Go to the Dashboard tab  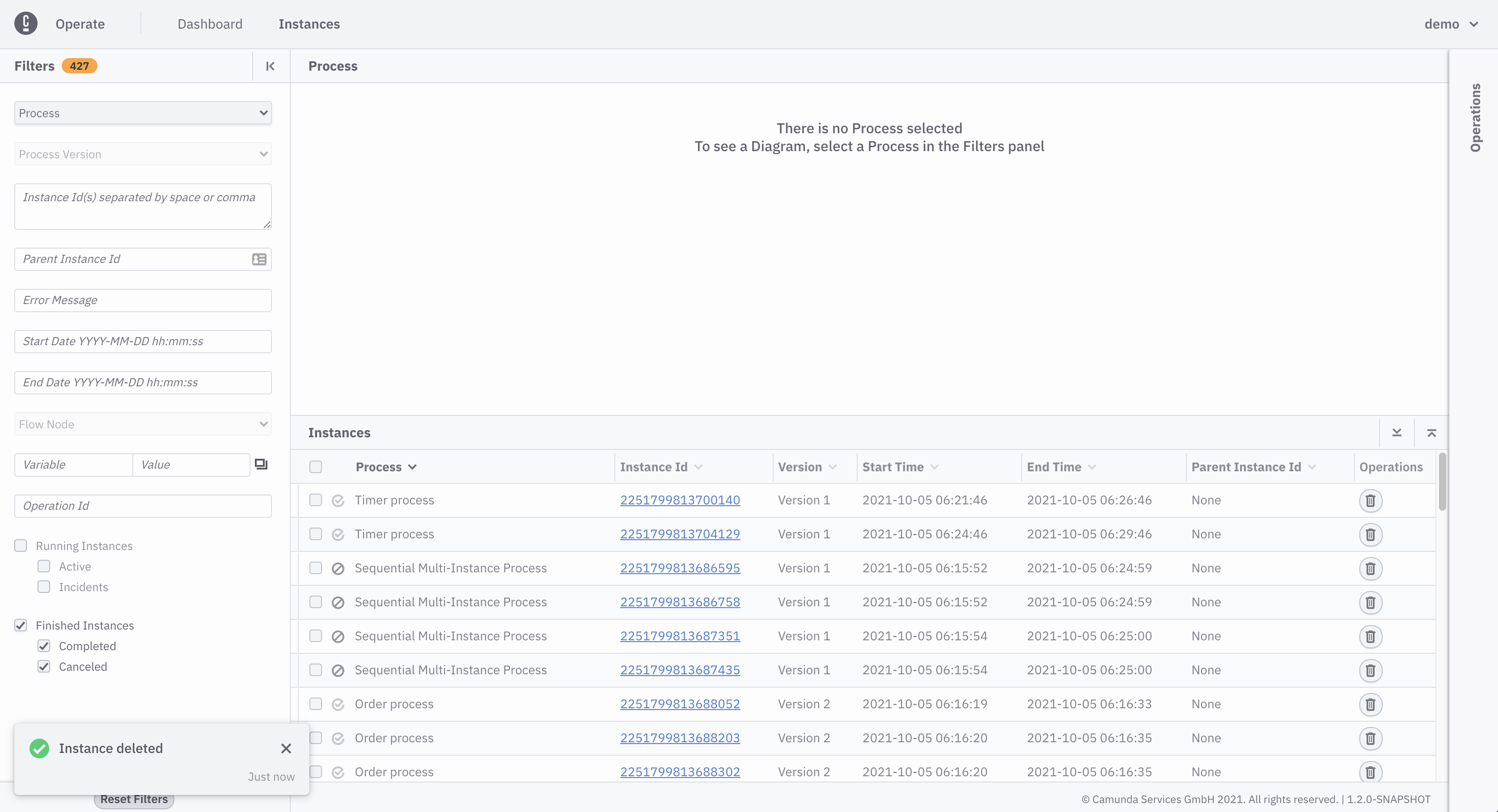(210, 24)
